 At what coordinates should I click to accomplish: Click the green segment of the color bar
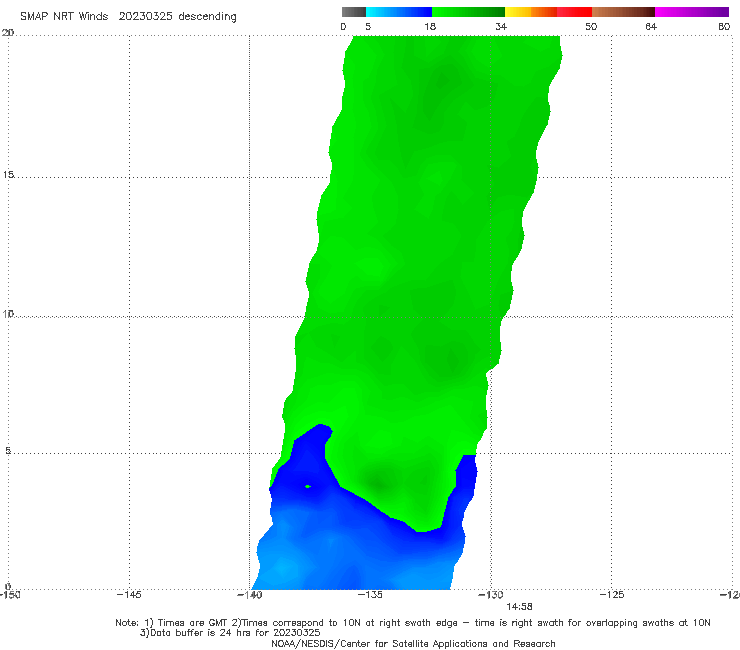pos(468,12)
